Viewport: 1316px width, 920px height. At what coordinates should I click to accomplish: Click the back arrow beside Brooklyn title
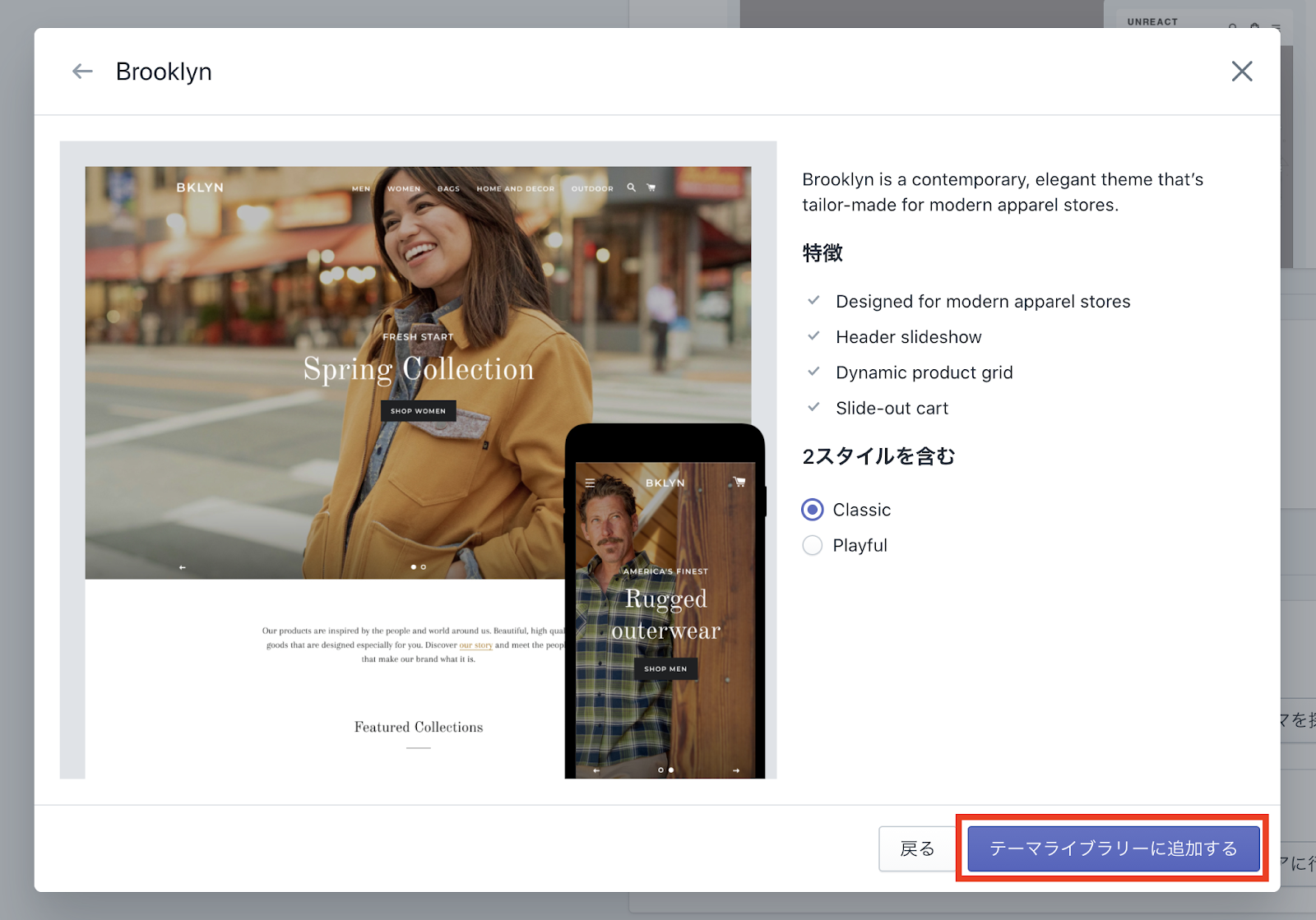(x=82, y=72)
